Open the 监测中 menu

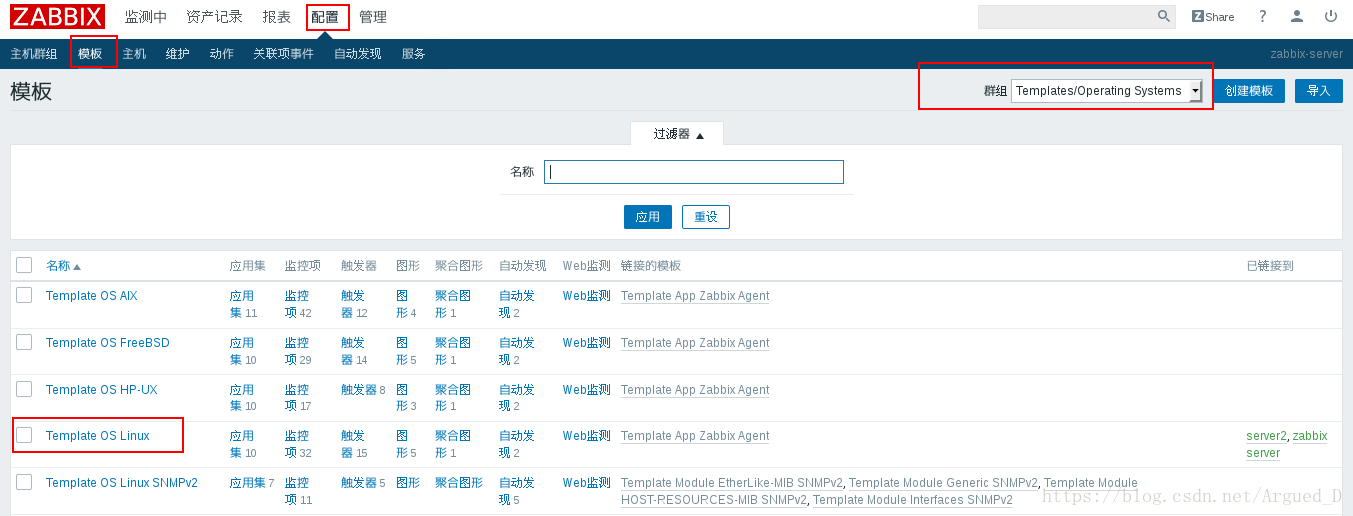point(146,17)
